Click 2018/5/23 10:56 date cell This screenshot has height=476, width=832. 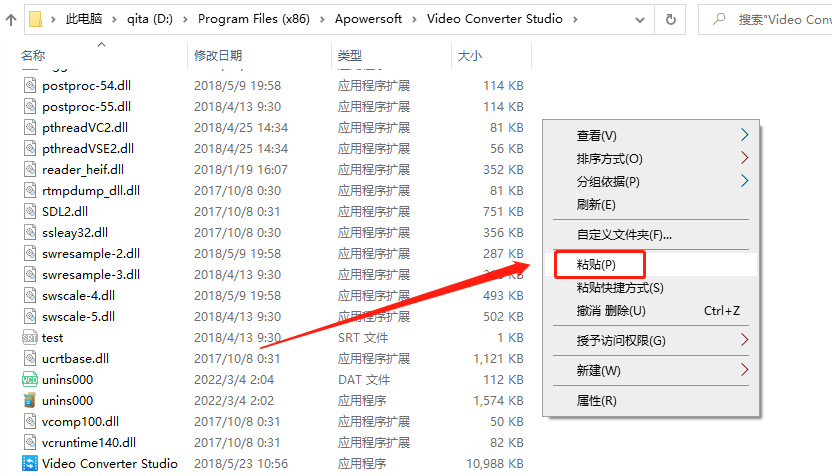click(241, 463)
